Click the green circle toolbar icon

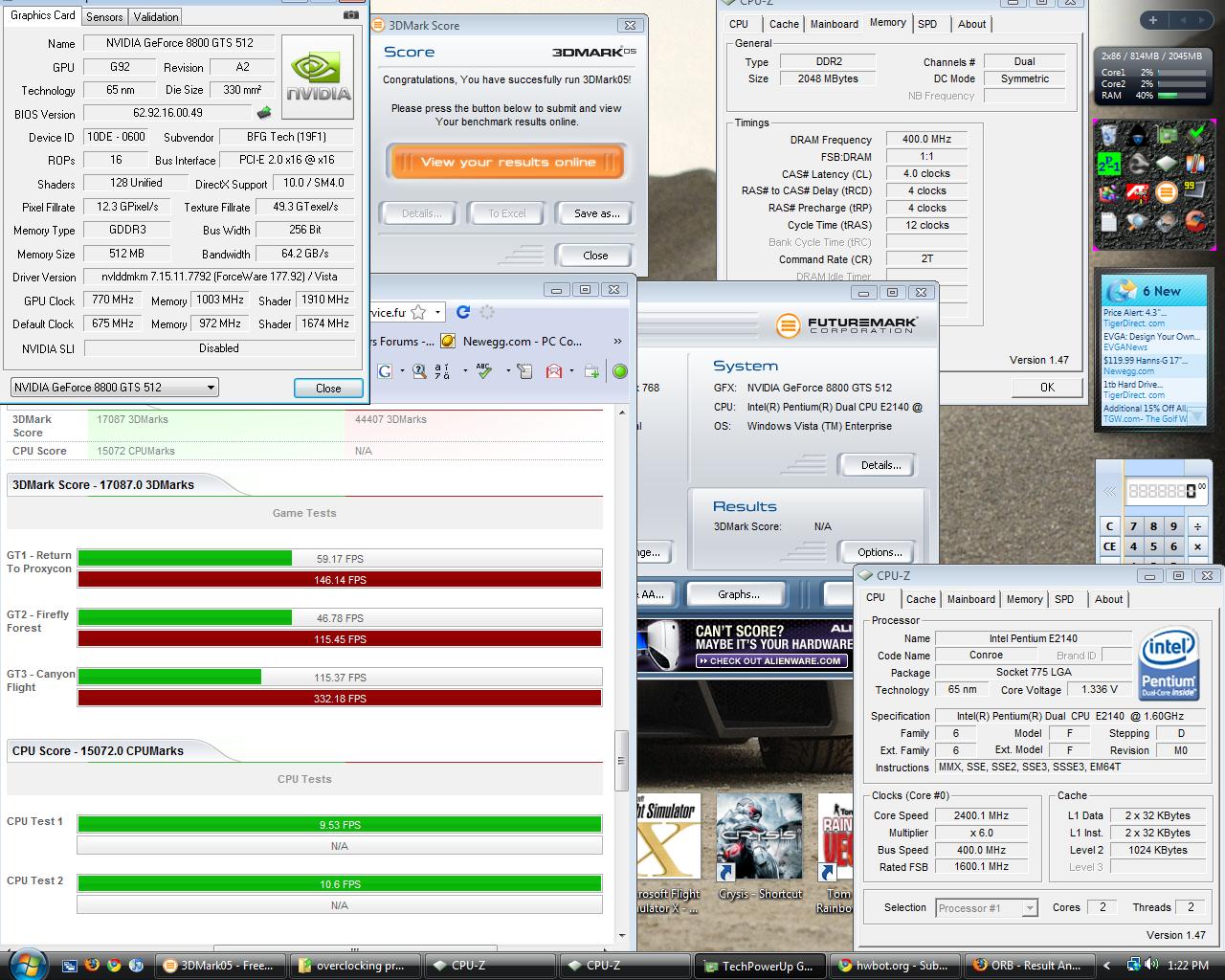tap(620, 371)
